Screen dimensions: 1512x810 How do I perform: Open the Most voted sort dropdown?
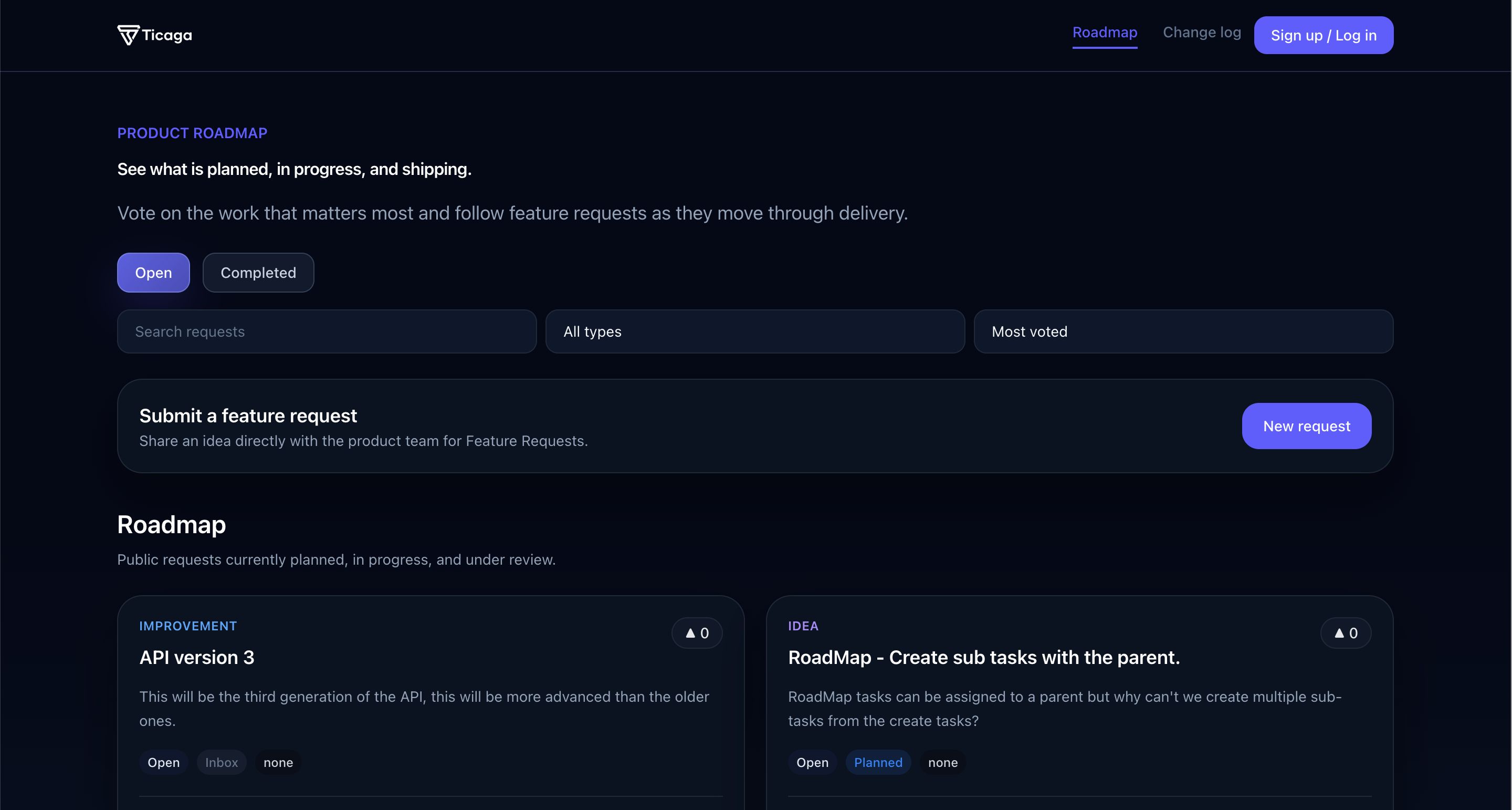point(1183,331)
